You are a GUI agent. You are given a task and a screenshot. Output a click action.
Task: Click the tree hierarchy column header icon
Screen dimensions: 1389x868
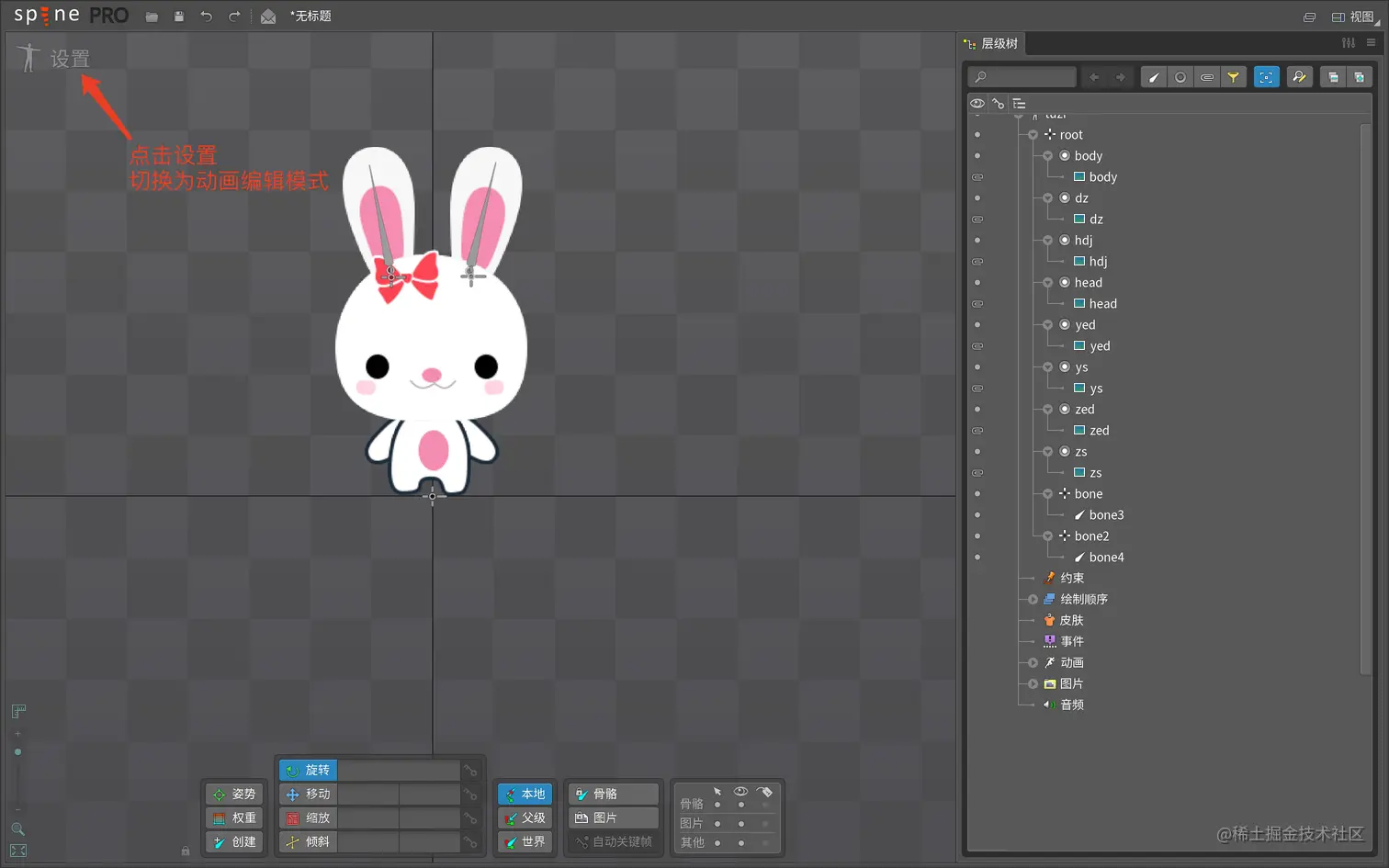coord(1019,104)
